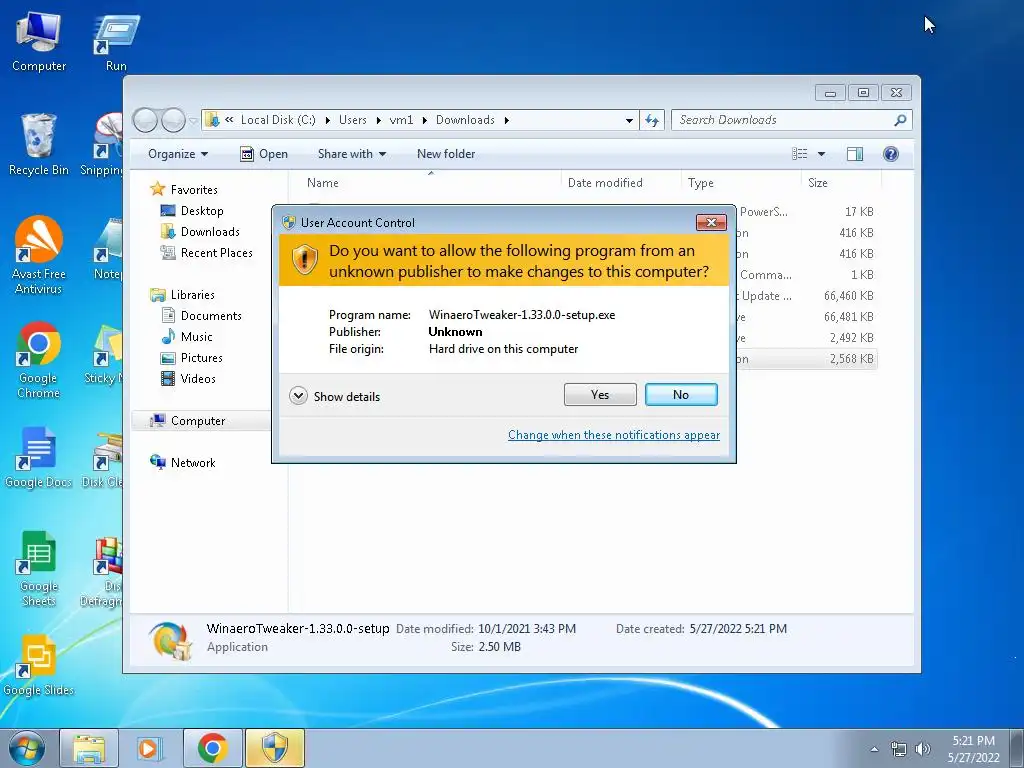Select the file row sized 66,460 KB
The width and height of the screenshot is (1024, 768).
point(808,296)
